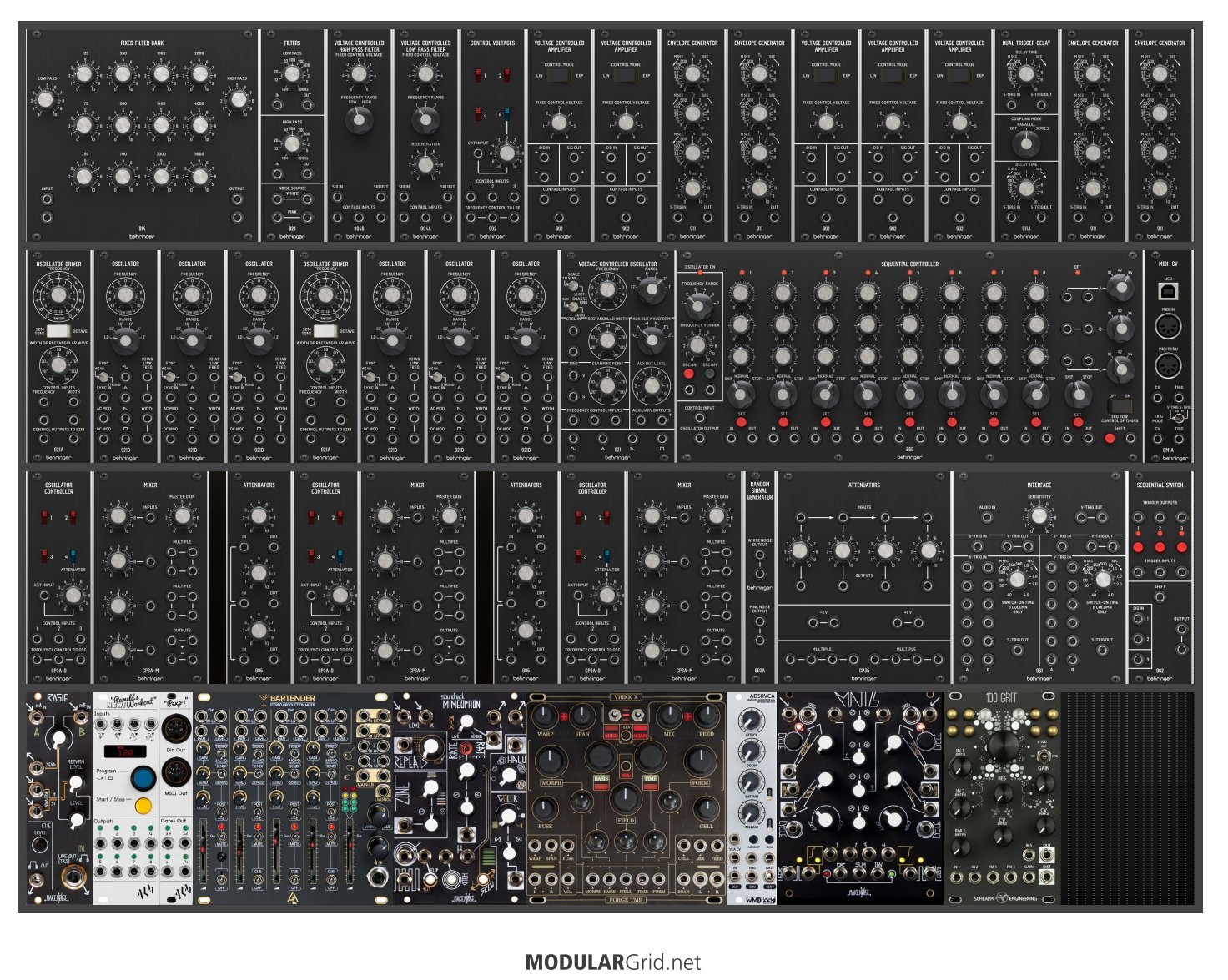The image size is (1228, 980).
Task: Click the High Pass knob on Fixed Filter Bank
Action: coord(238,101)
